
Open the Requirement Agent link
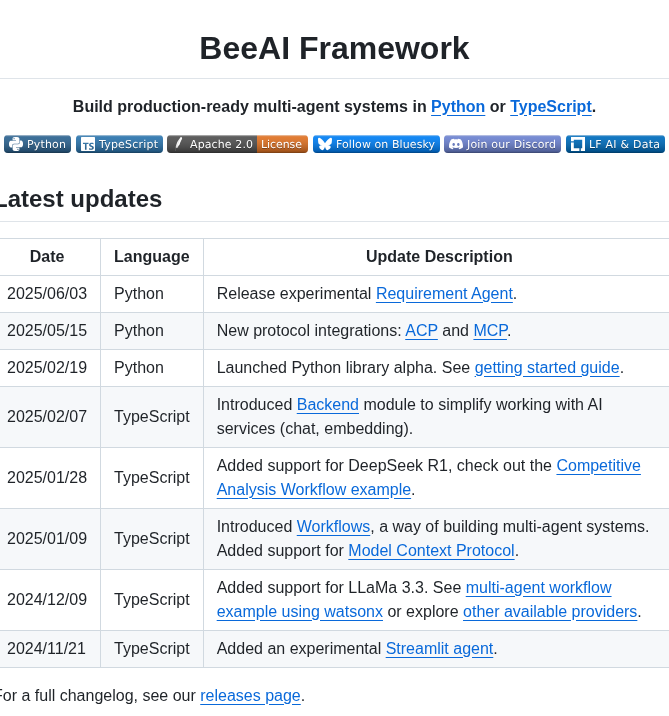[444, 294]
